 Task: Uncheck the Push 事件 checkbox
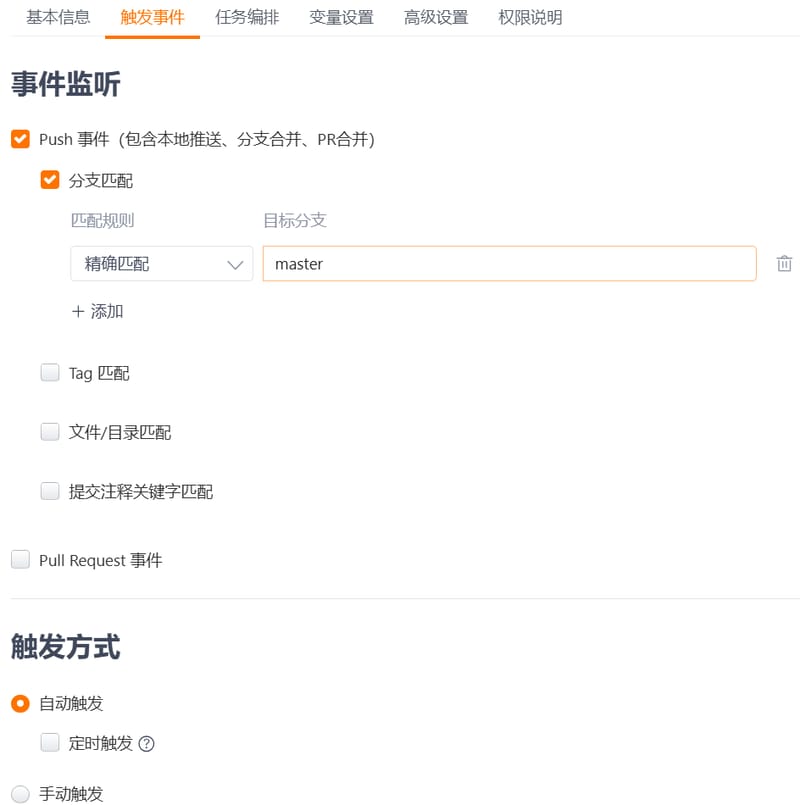(21, 139)
